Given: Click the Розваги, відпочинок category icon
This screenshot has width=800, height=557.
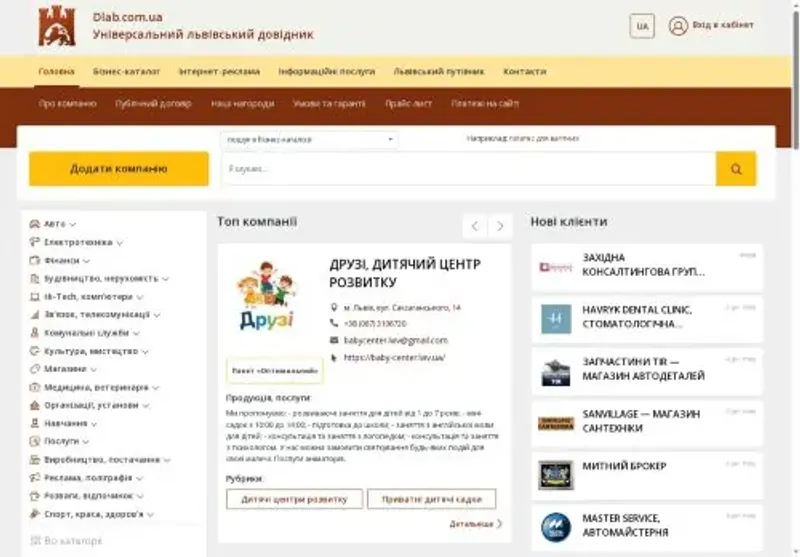Looking at the screenshot, I should pyautogui.click(x=35, y=496).
